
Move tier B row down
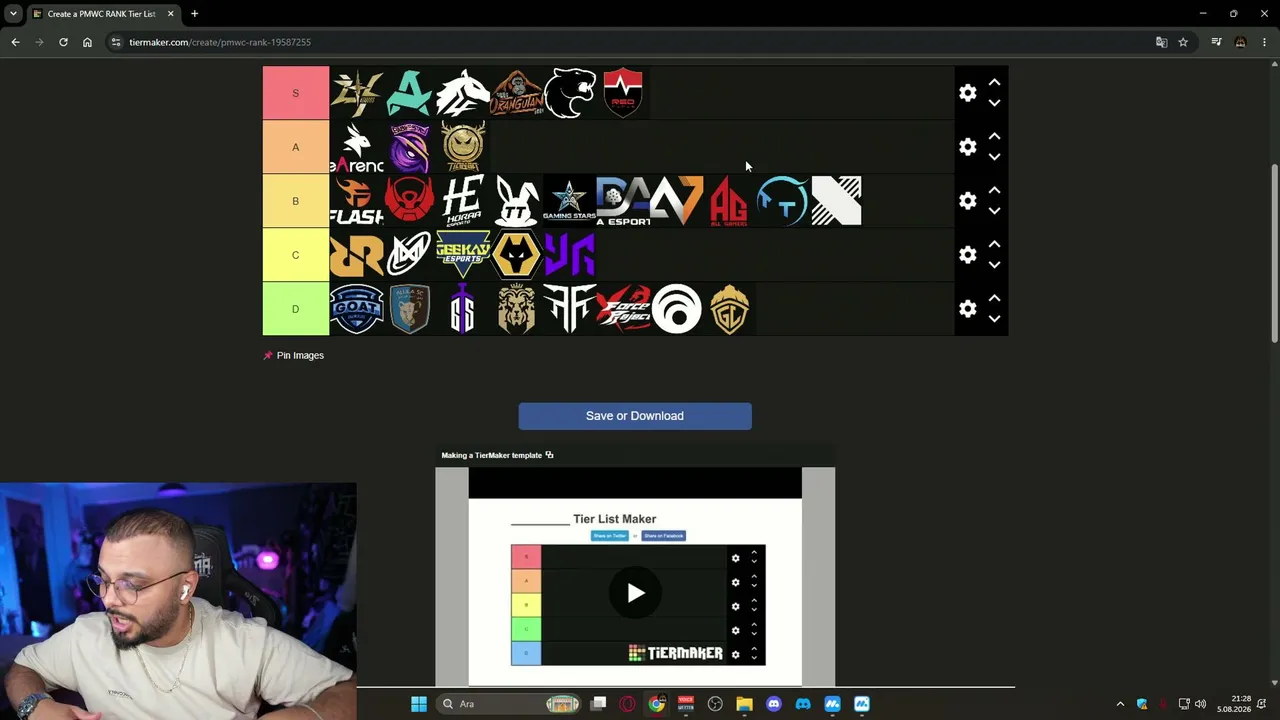994,211
